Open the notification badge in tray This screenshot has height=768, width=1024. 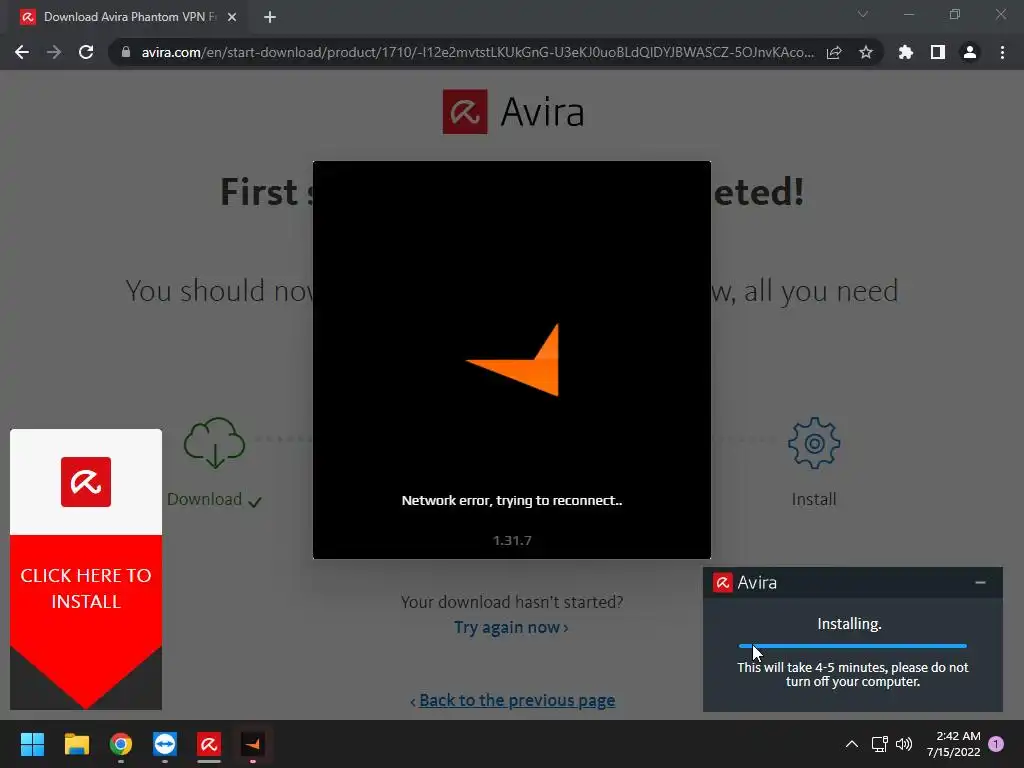(x=996, y=744)
